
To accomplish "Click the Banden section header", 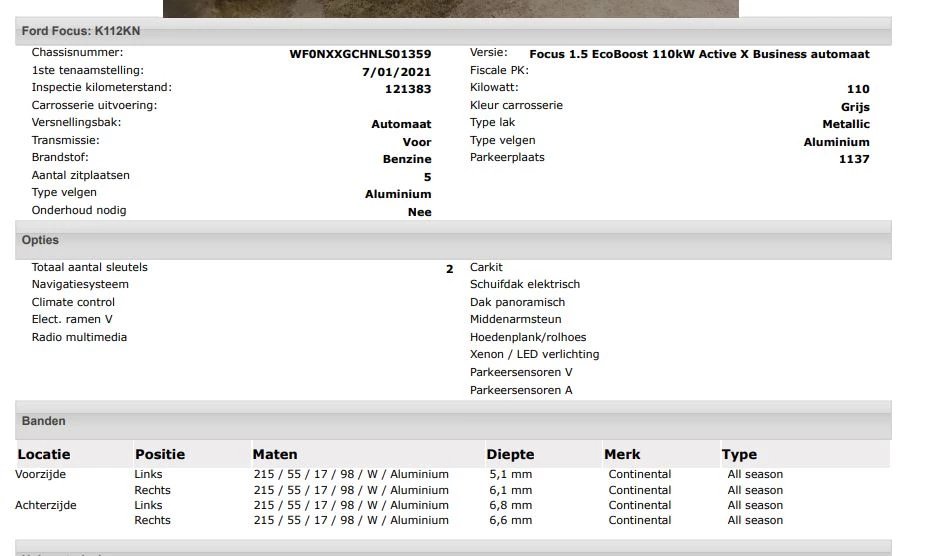I will click(44, 421).
